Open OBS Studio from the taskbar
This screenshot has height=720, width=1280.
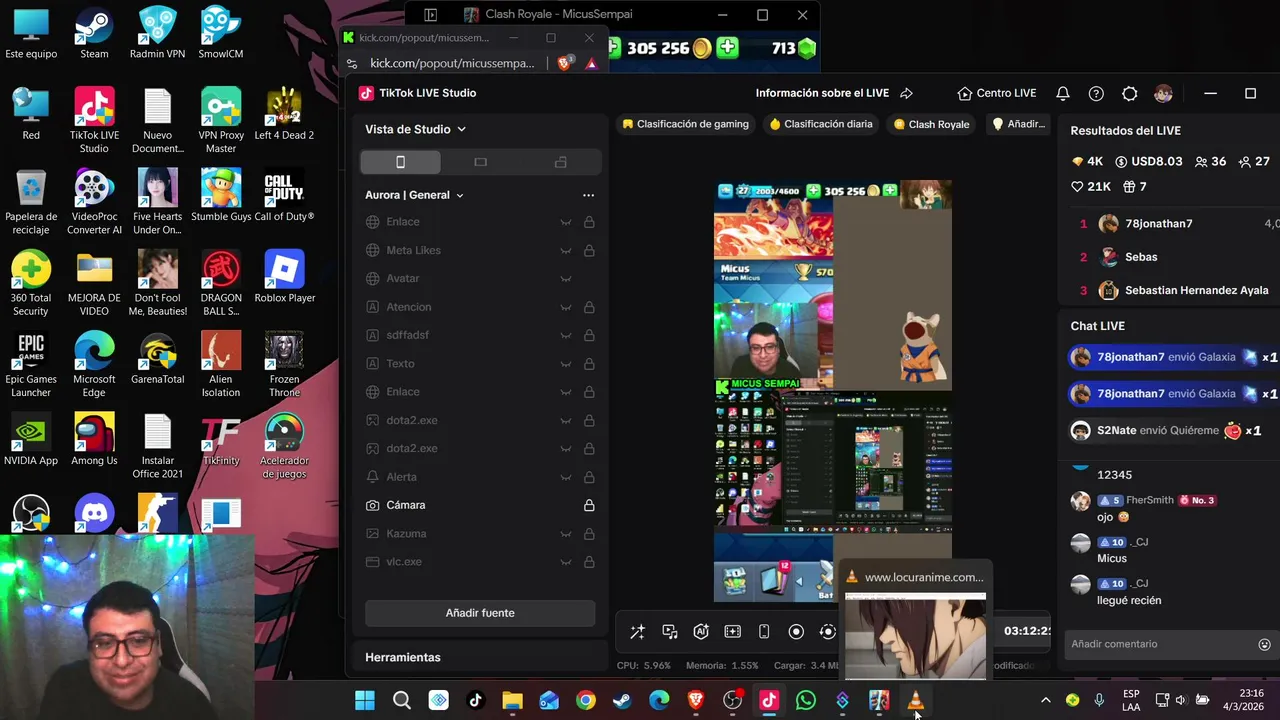tap(732, 701)
